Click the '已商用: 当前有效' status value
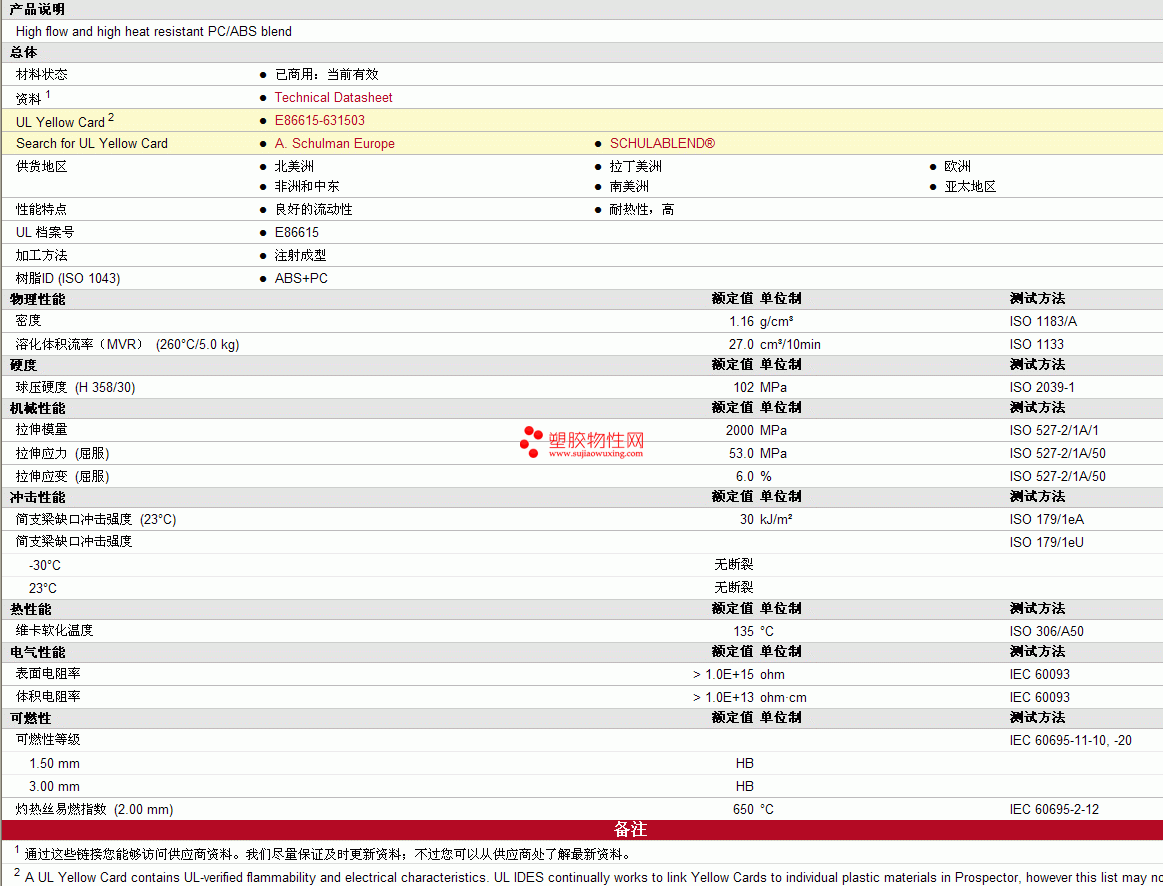The width and height of the screenshot is (1163, 886). pos(326,74)
